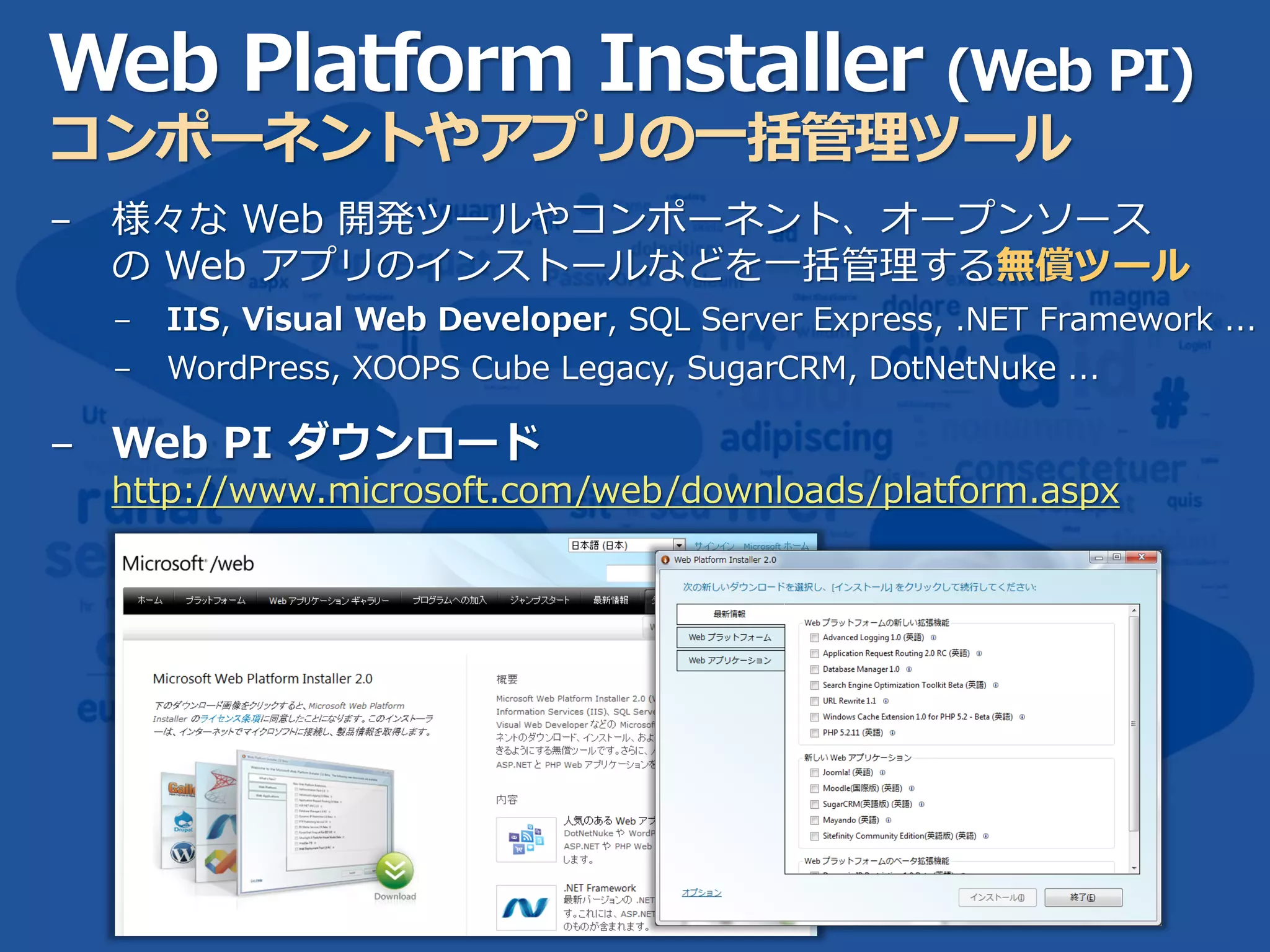
Task: Click the installer list vertical scrollbar thumb
Action: tap(1134, 723)
